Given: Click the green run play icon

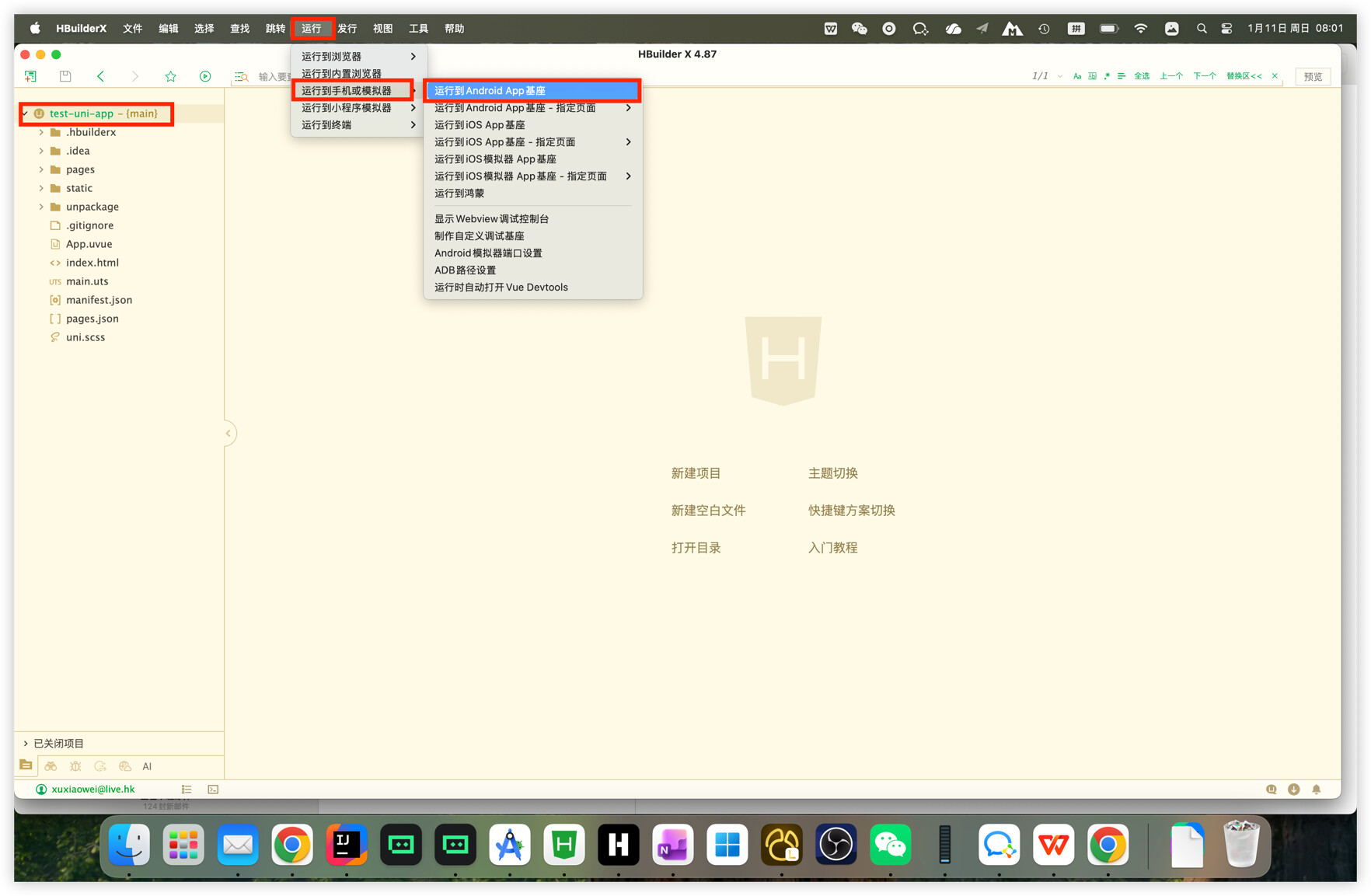Looking at the screenshot, I should tap(205, 76).
